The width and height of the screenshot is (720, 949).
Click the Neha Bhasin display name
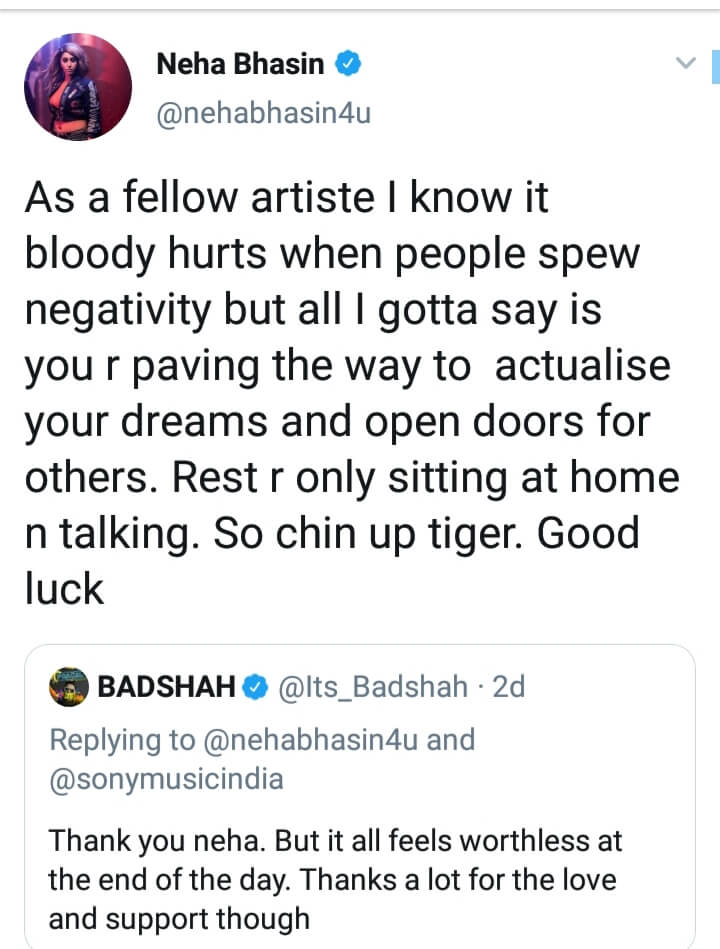[240, 65]
